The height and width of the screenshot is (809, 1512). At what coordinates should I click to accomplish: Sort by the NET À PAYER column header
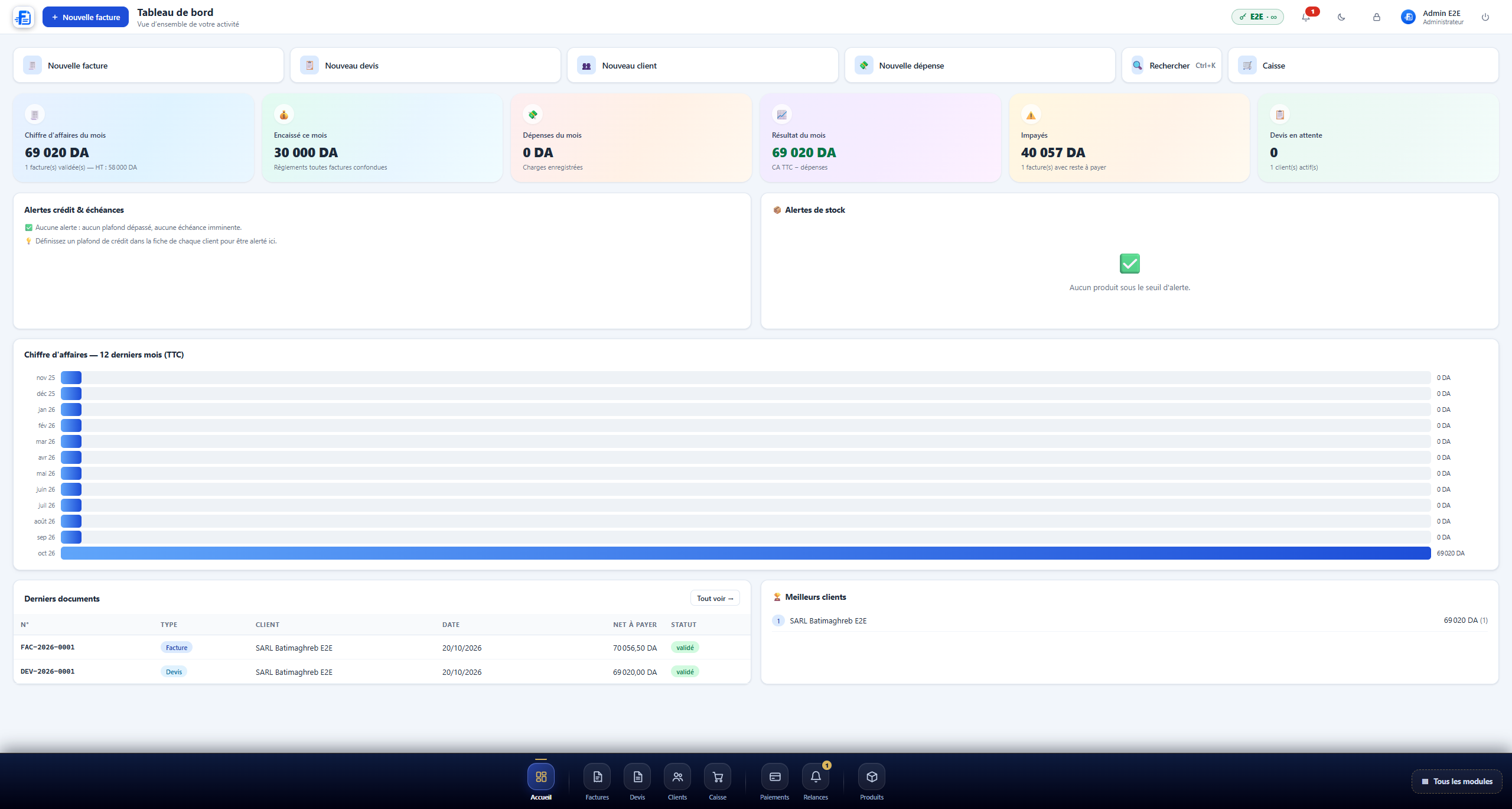[635, 625]
